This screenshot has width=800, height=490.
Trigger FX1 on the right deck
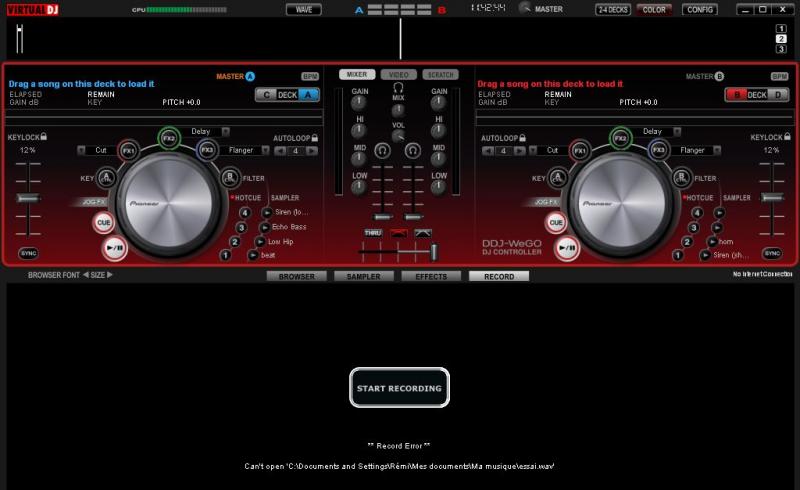580,151
